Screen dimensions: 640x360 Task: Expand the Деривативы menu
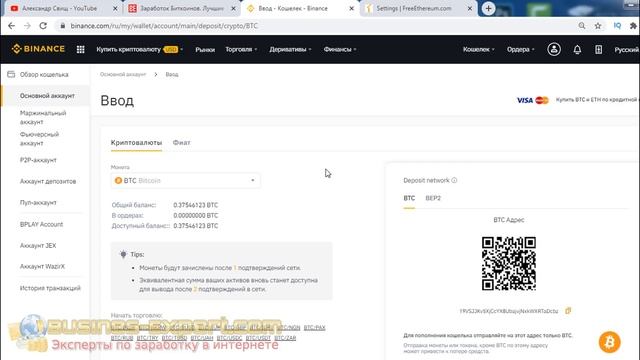coord(290,49)
